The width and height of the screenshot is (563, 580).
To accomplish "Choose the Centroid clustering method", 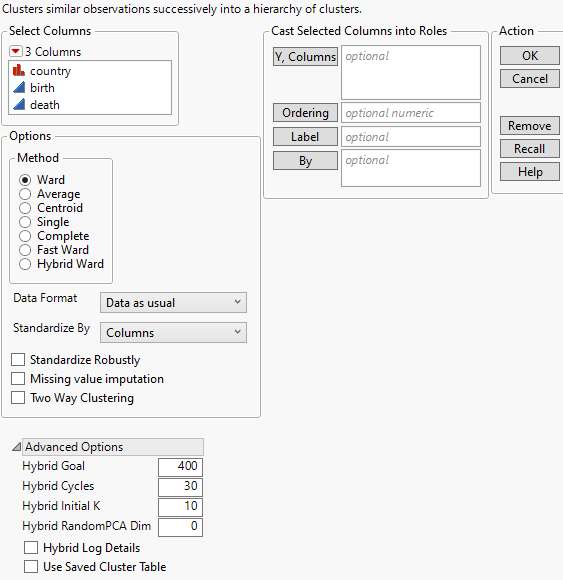I will point(25,208).
